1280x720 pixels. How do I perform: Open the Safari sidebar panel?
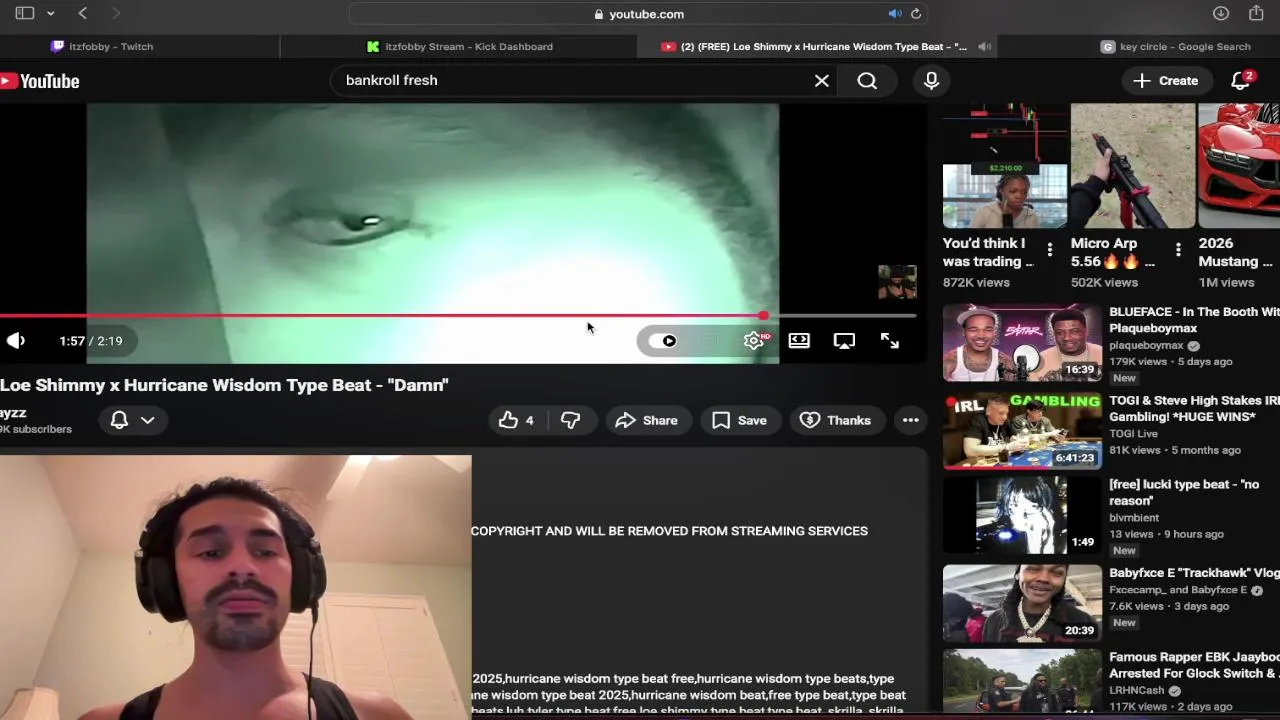pos(25,14)
